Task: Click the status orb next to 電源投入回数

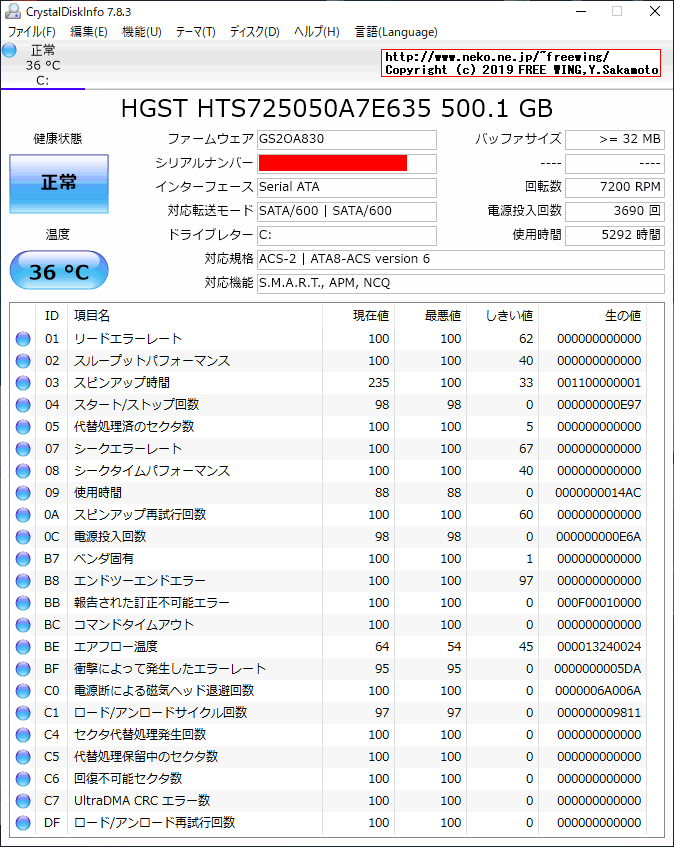Action: tap(24, 537)
